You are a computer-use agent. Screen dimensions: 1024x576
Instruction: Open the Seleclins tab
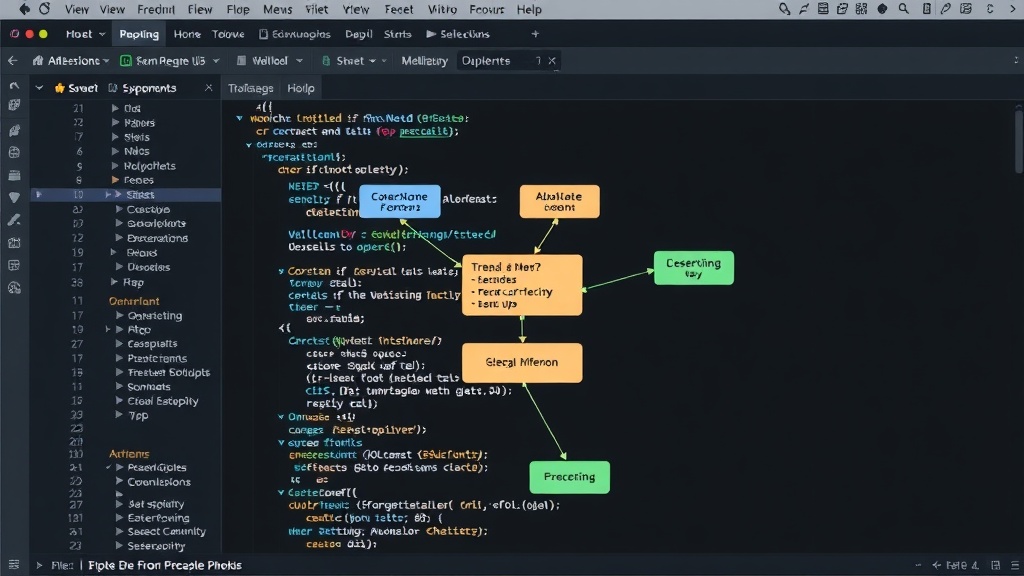pyautogui.click(x=458, y=34)
